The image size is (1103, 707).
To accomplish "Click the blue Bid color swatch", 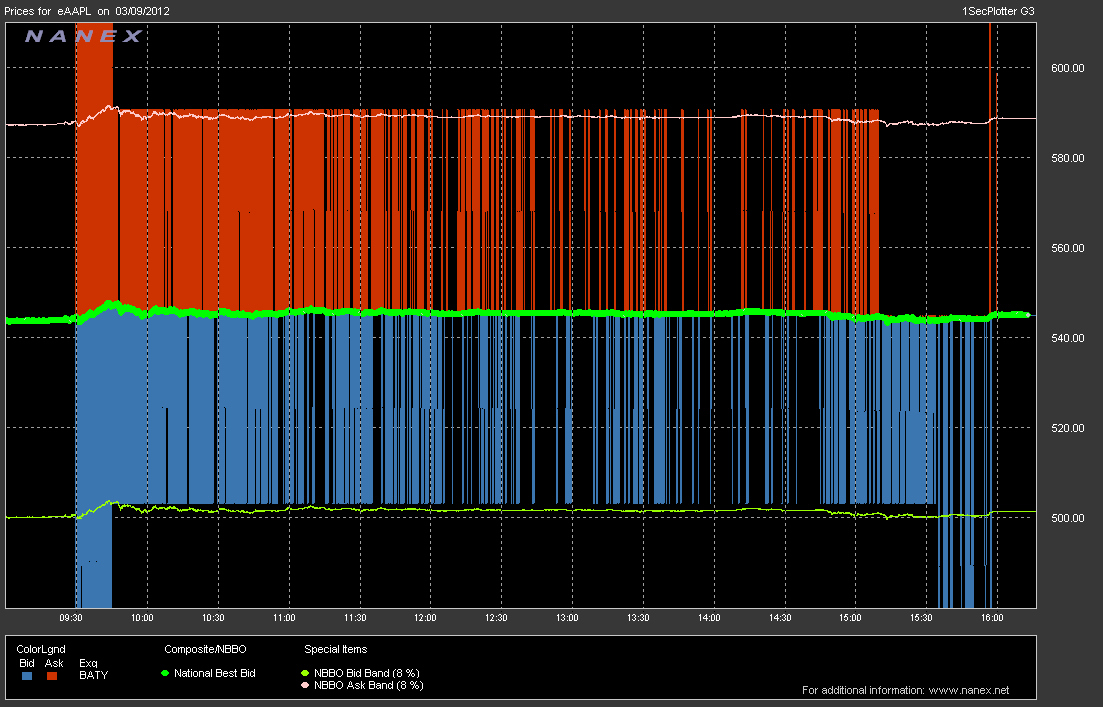I will tap(27, 676).
